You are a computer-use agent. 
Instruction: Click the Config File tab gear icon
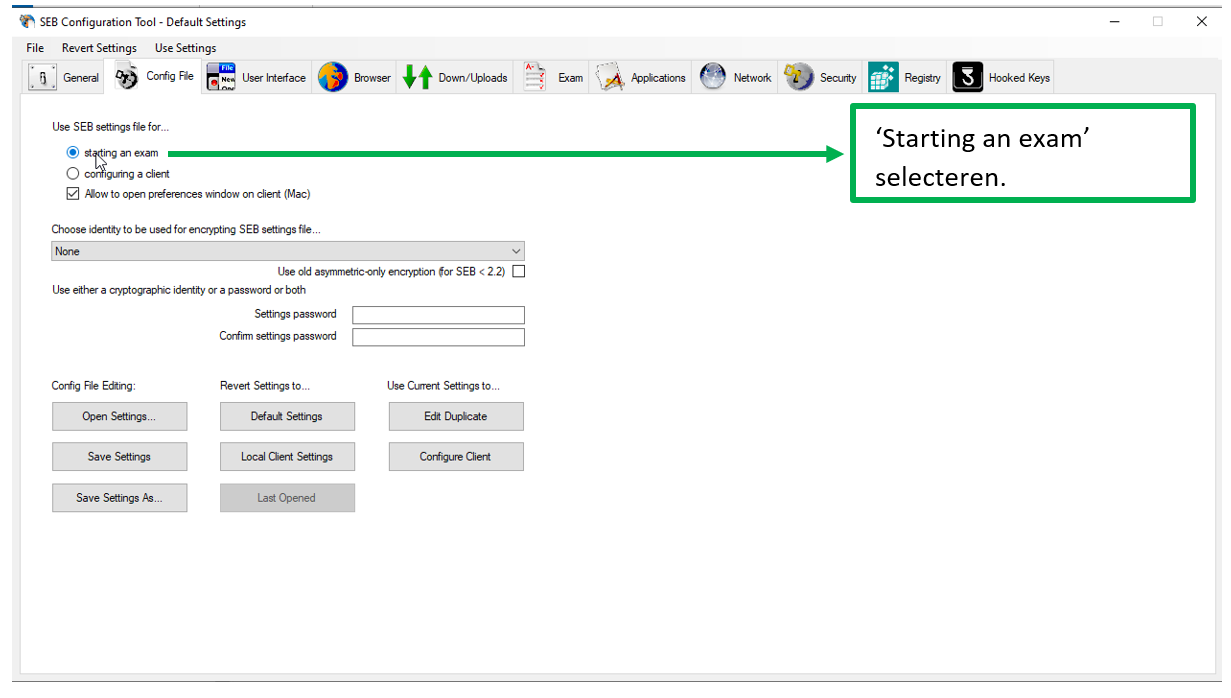[127, 77]
